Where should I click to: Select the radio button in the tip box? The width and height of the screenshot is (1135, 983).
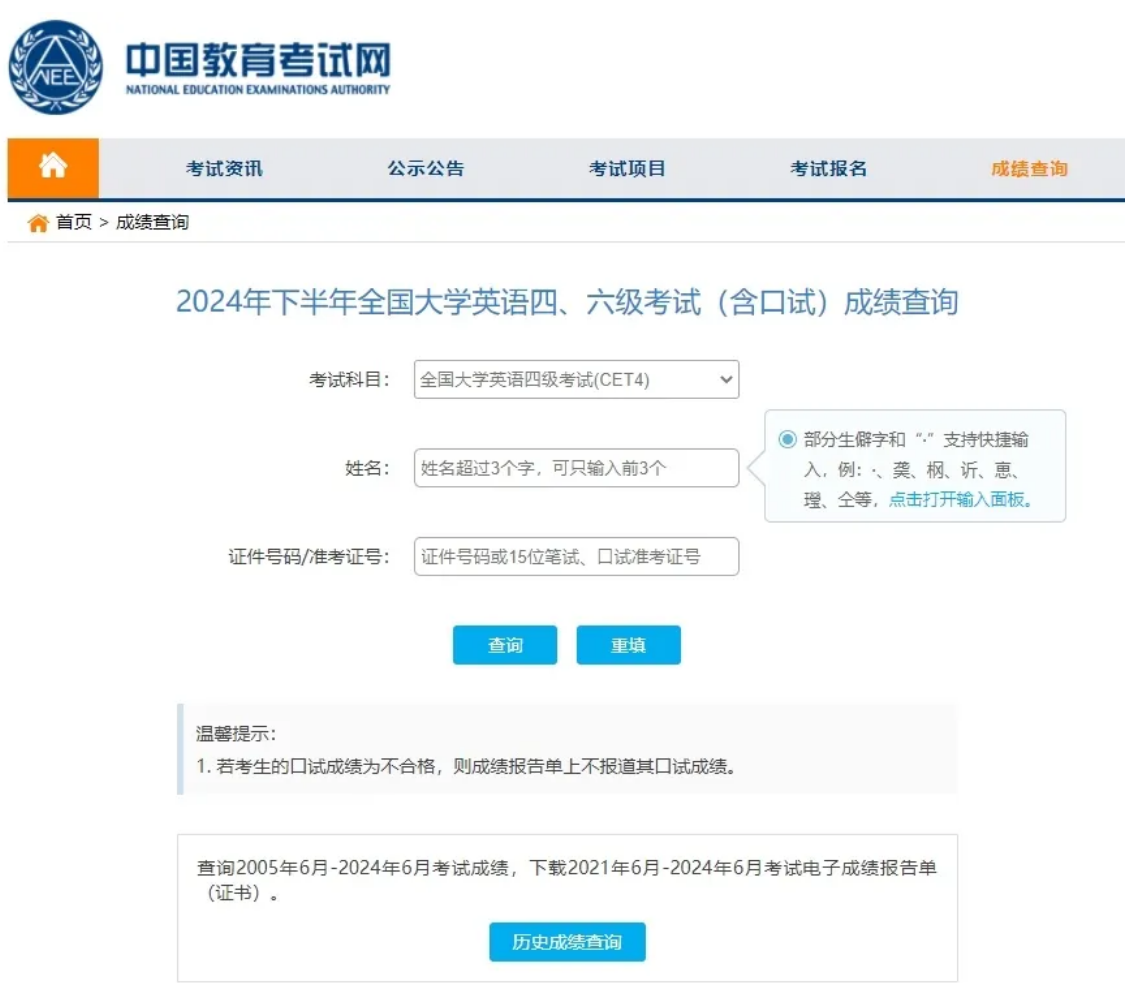787,440
